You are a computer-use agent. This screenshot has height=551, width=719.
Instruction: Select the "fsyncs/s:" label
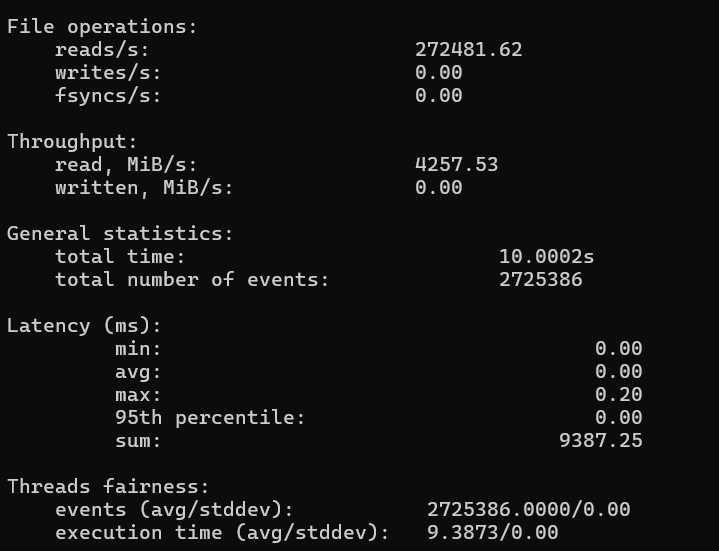[x=108, y=96]
